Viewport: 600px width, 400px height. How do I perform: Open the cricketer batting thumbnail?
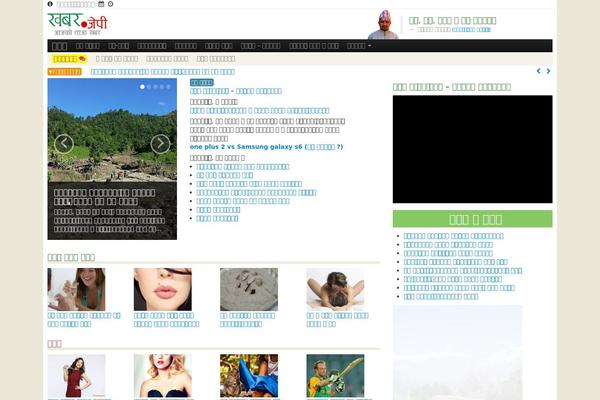pyautogui.click(x=336, y=376)
